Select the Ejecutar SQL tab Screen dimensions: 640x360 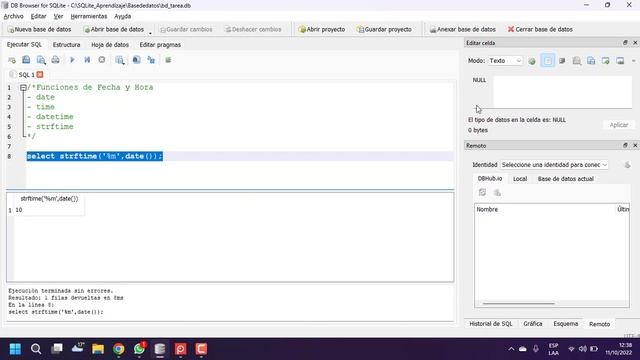pos(24,44)
